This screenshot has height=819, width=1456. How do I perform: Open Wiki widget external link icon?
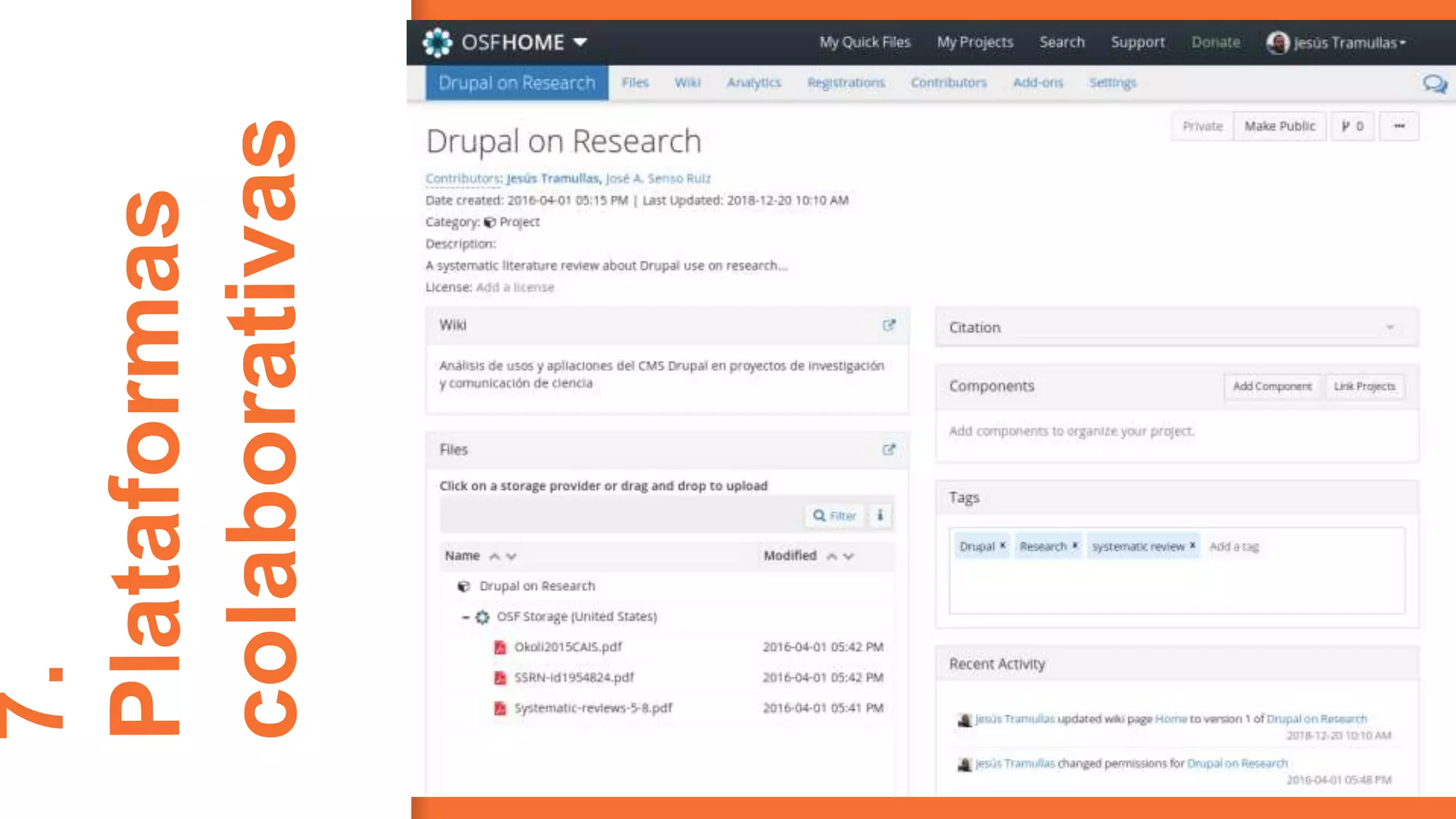889,325
